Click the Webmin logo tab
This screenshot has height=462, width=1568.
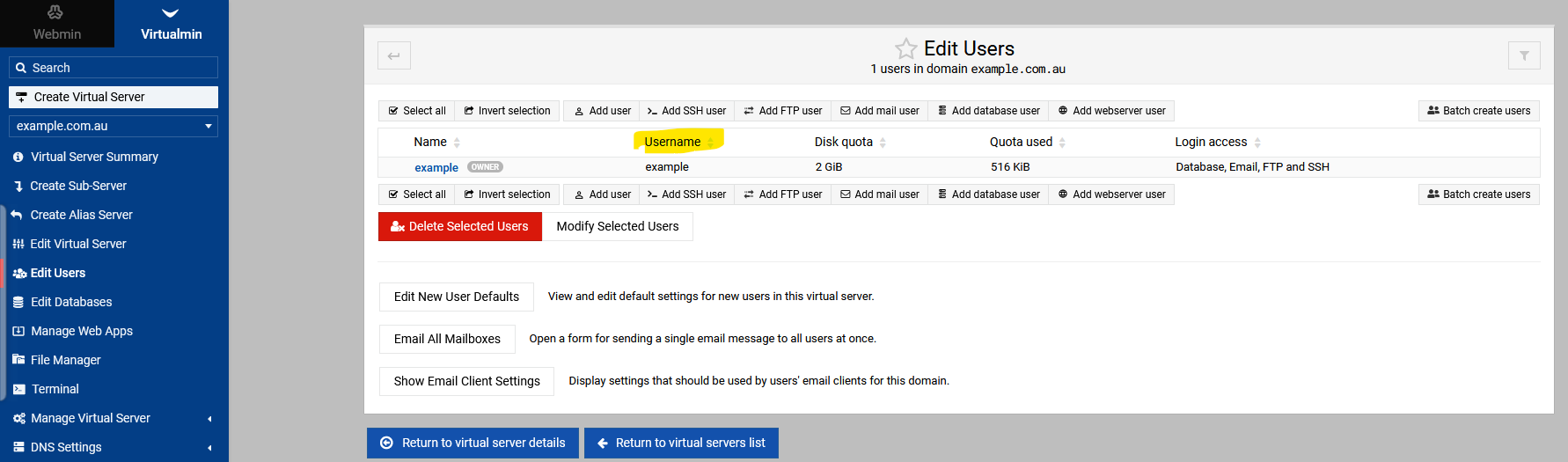tap(56, 23)
